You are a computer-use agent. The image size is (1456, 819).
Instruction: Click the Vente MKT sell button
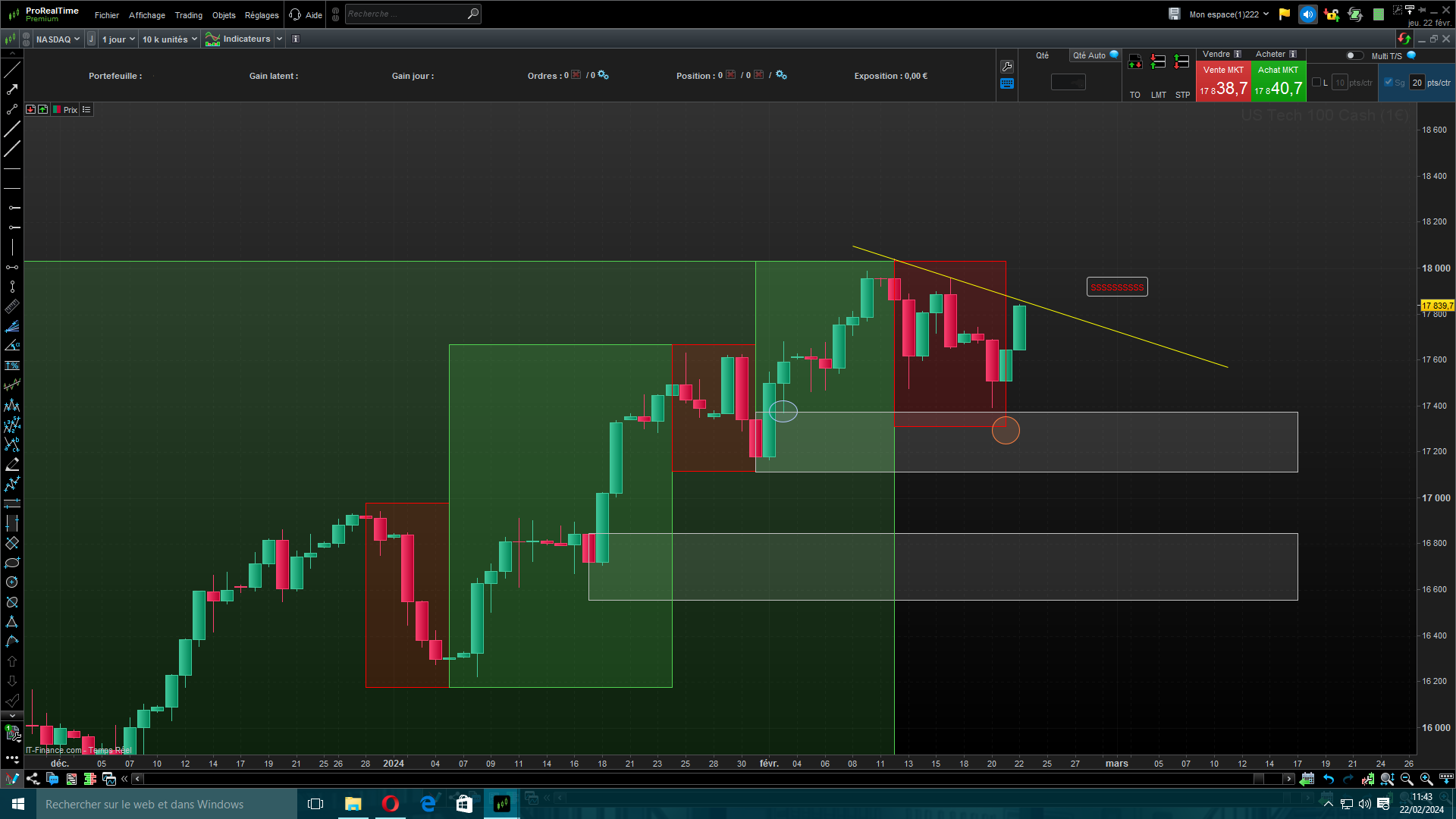pos(1222,81)
